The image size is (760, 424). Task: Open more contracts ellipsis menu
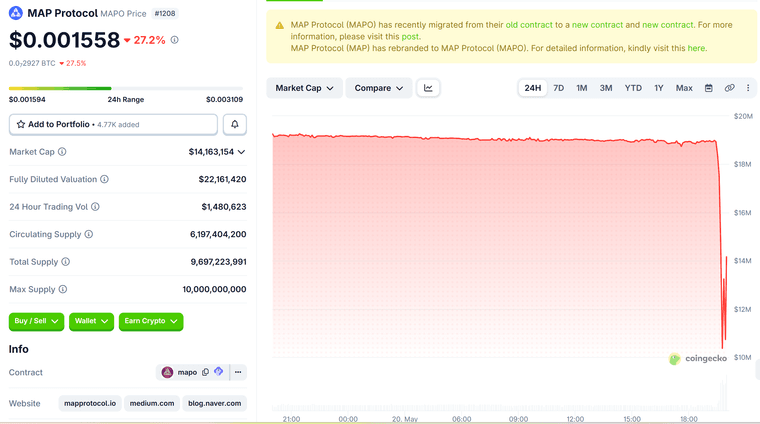click(238, 372)
